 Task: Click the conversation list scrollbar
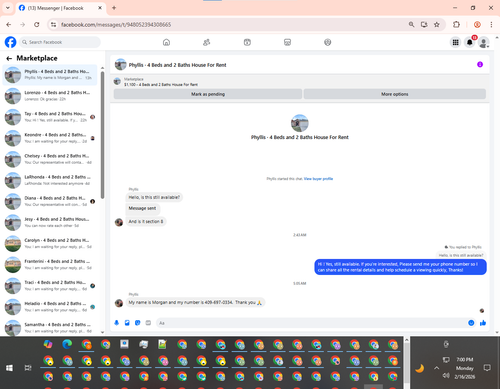coord(102,135)
